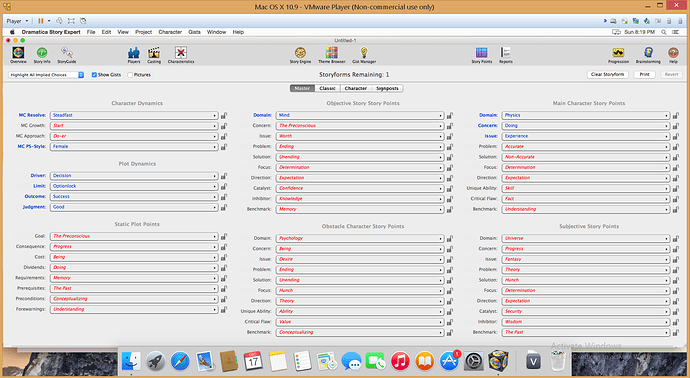
Task: Click the Revert button
Action: tap(672, 75)
